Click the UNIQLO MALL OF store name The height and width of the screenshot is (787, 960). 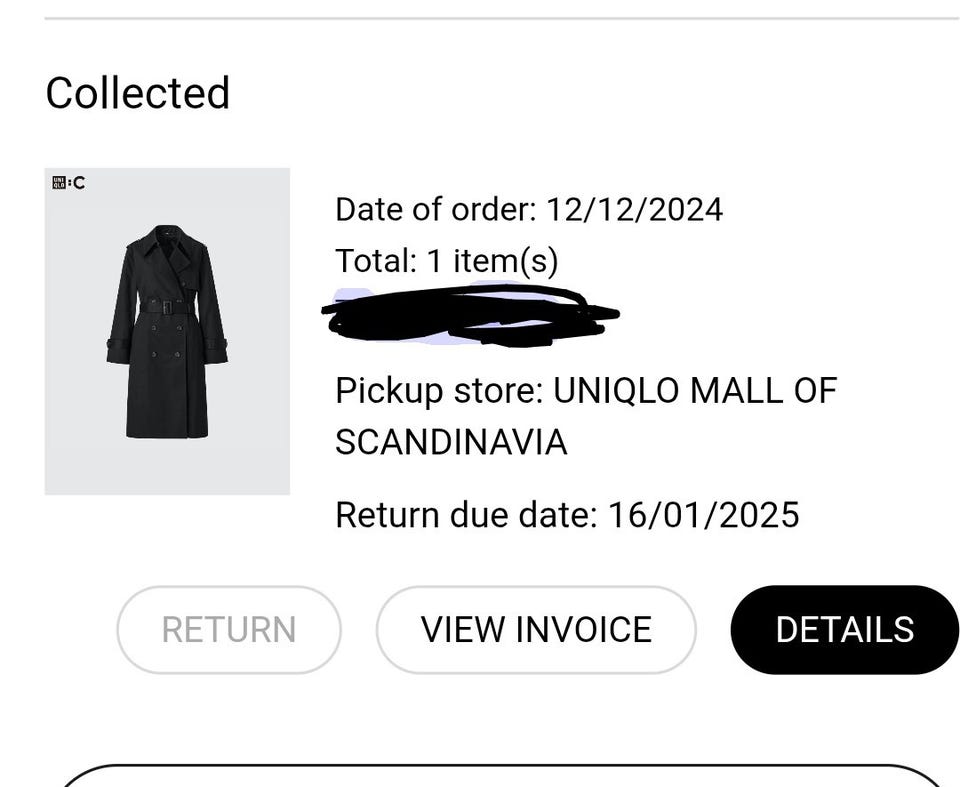point(695,390)
